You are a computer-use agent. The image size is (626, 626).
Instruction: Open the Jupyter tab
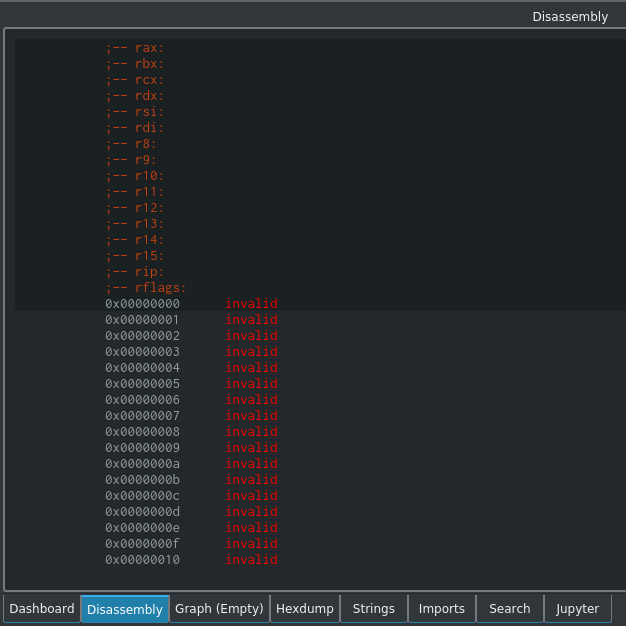(x=578, y=608)
